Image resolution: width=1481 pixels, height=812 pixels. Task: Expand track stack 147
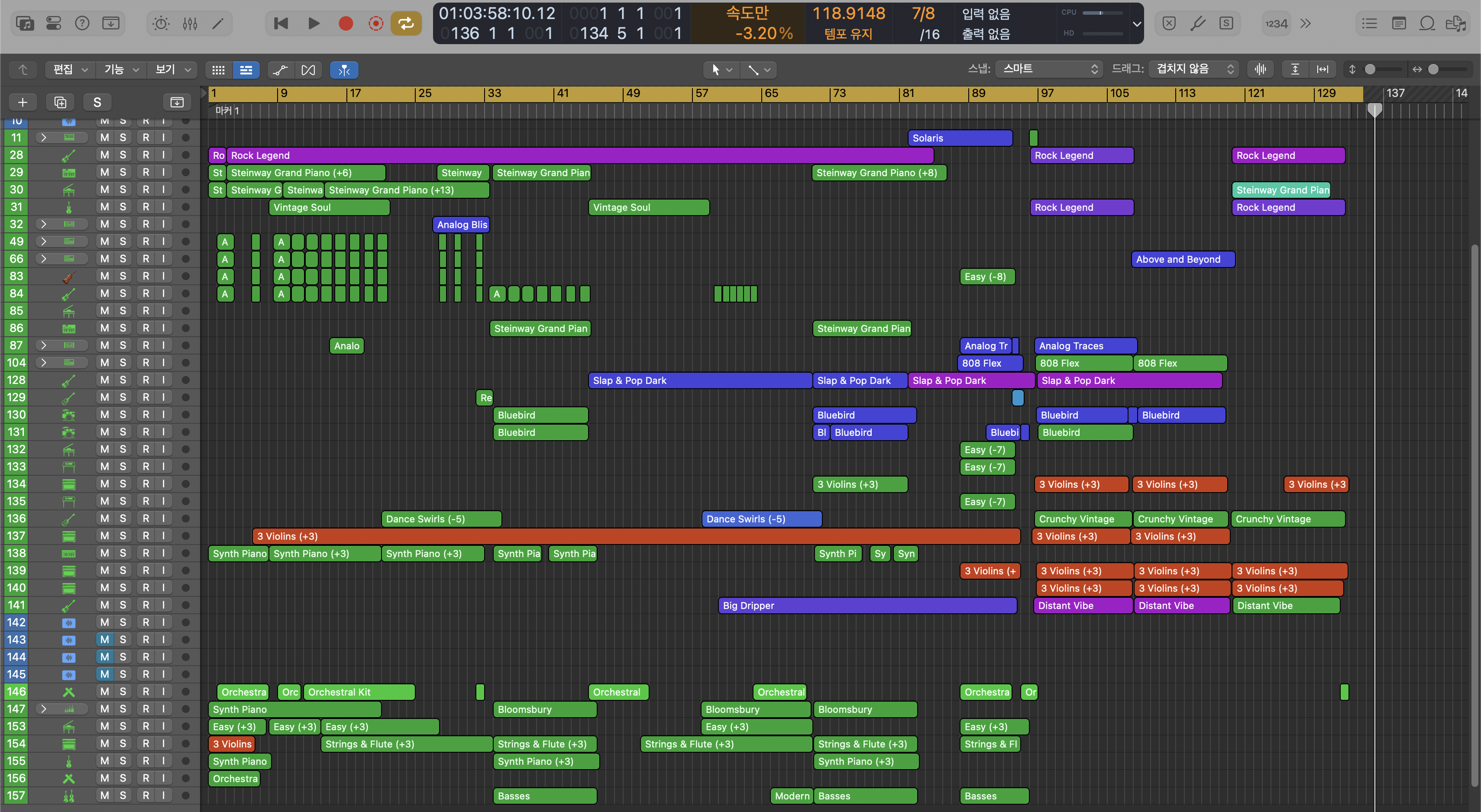(43, 709)
